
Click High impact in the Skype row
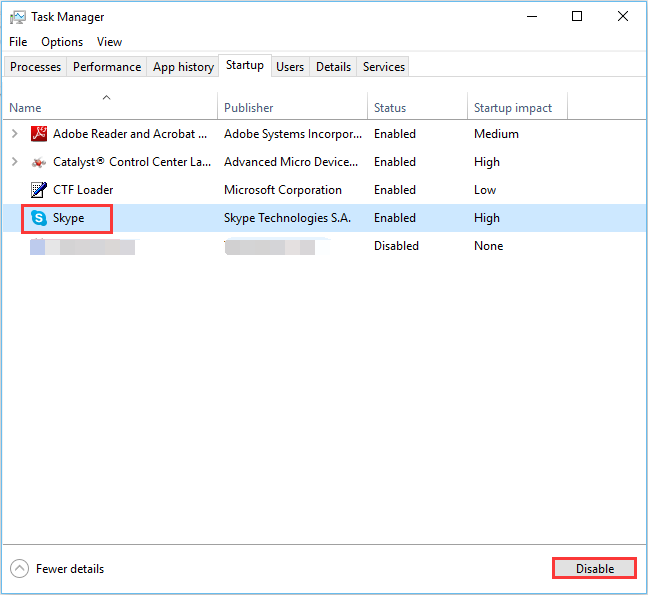point(487,218)
